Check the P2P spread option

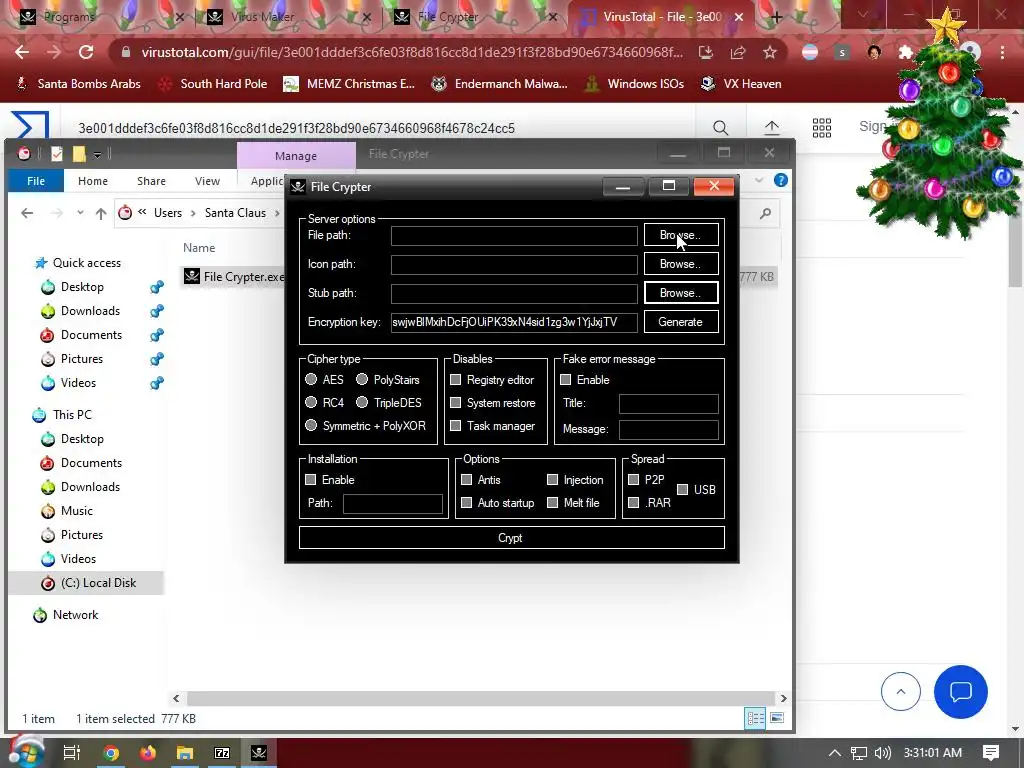click(633, 479)
